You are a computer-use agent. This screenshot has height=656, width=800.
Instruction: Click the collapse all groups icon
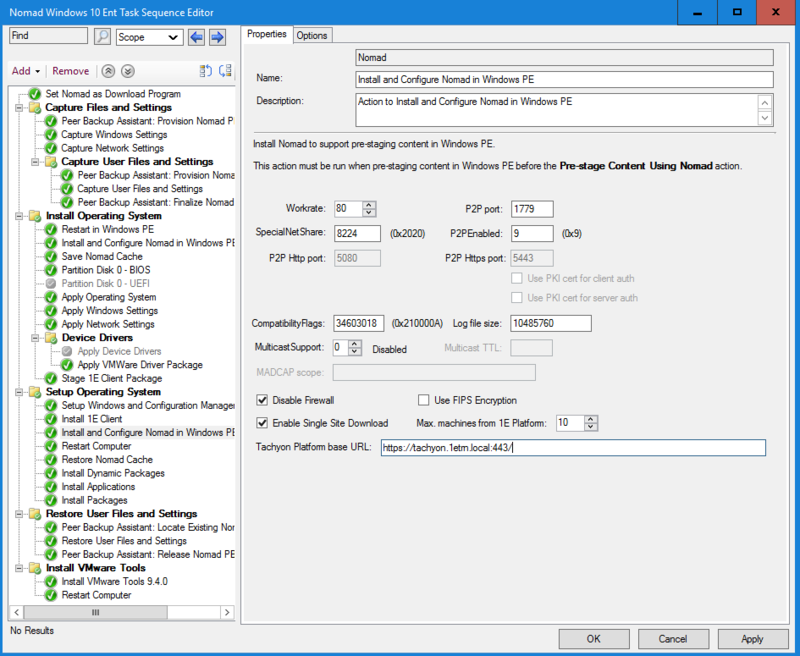206,71
